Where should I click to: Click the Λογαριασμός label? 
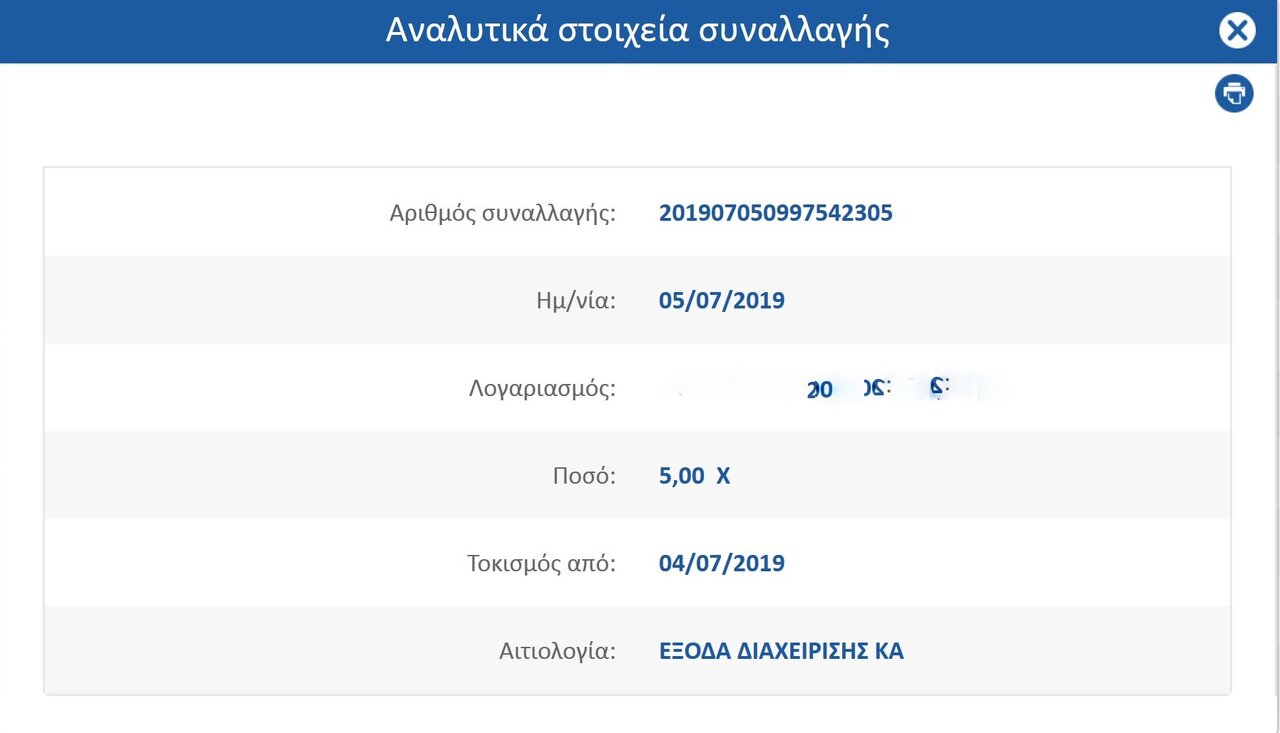tap(541, 388)
